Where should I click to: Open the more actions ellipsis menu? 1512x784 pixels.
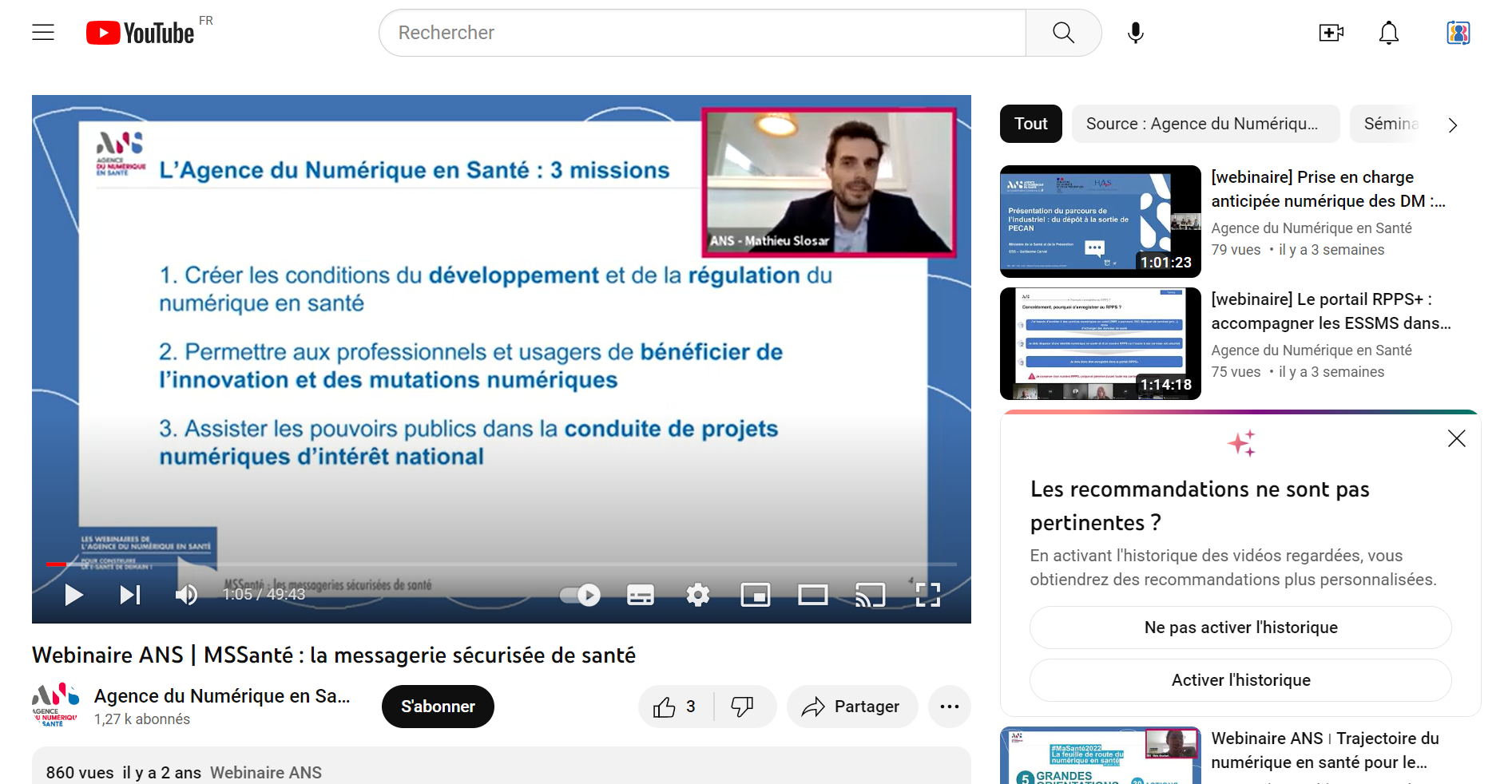tap(950, 707)
